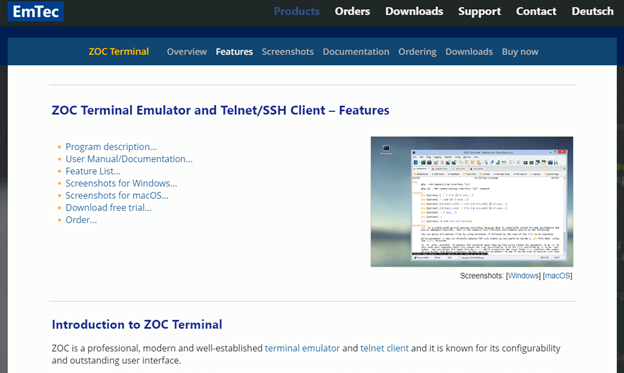The width and height of the screenshot is (624, 373).
Task: Switch the site language to Deutsch
Action: point(592,11)
